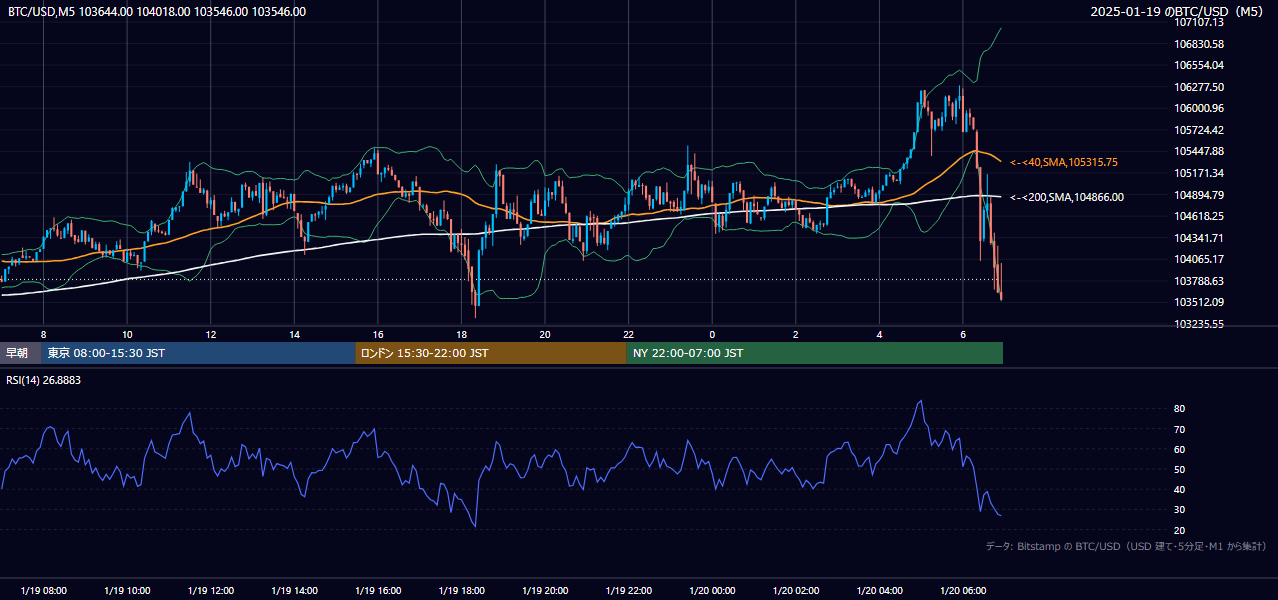The image size is (1278, 600).
Task: Click price axis label 105171.34
Action: pyautogui.click(x=1199, y=173)
